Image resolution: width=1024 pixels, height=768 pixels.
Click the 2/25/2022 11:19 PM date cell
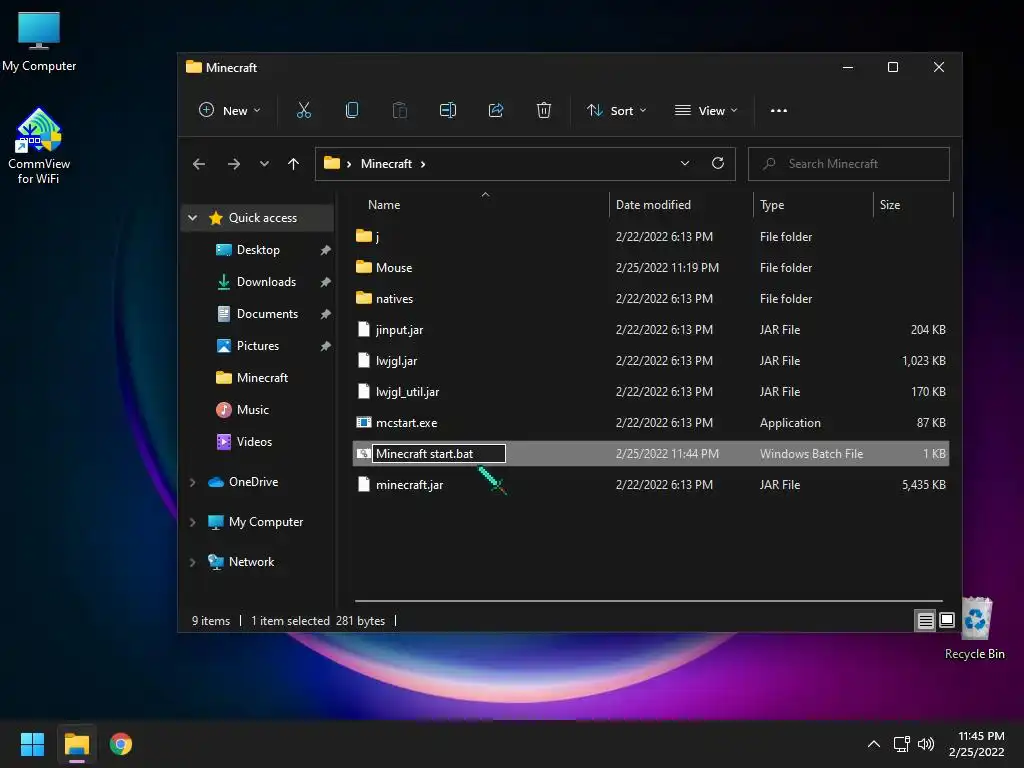point(667,268)
